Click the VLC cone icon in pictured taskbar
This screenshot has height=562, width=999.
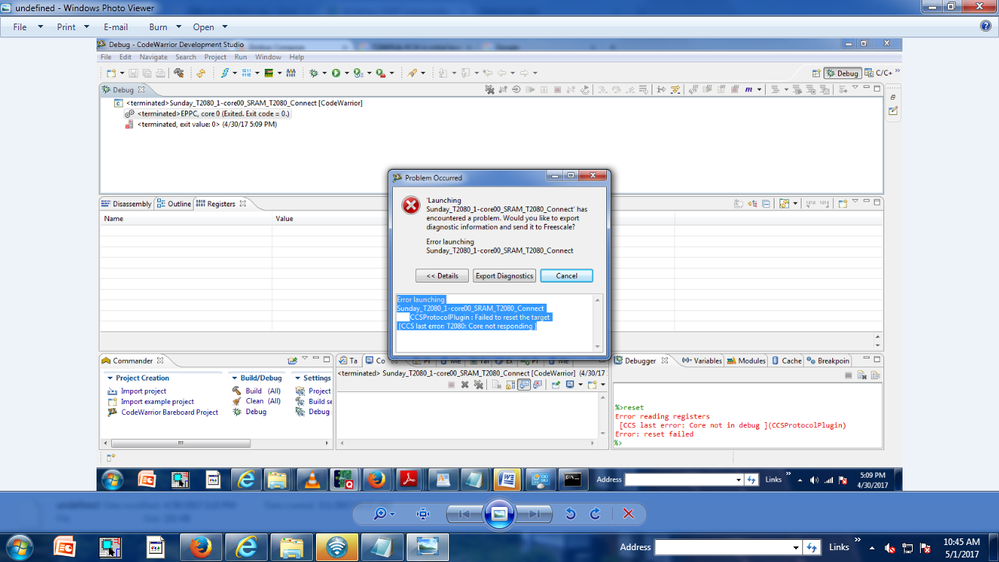coord(312,480)
